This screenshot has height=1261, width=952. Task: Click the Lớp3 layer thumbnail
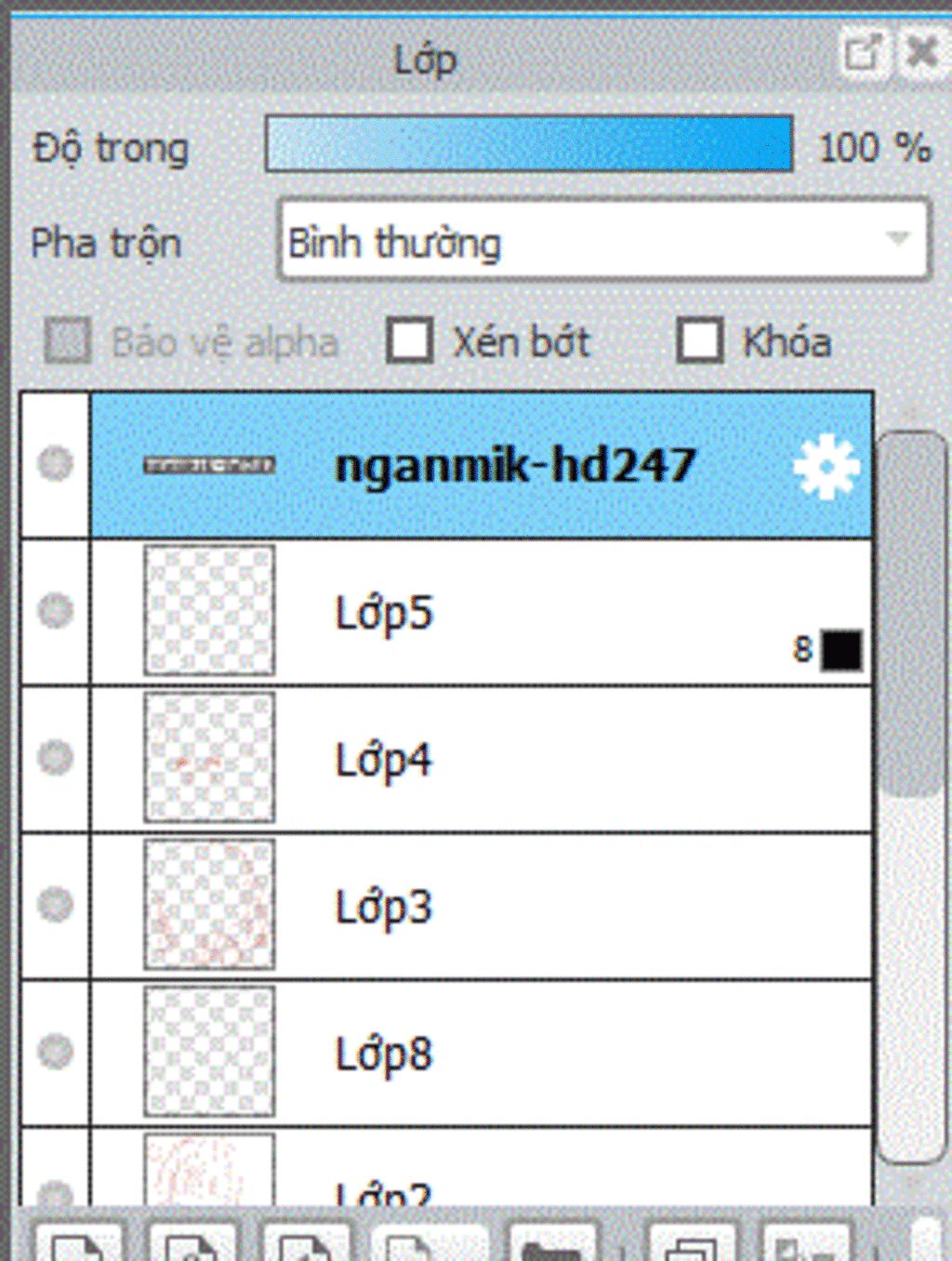tap(209, 904)
